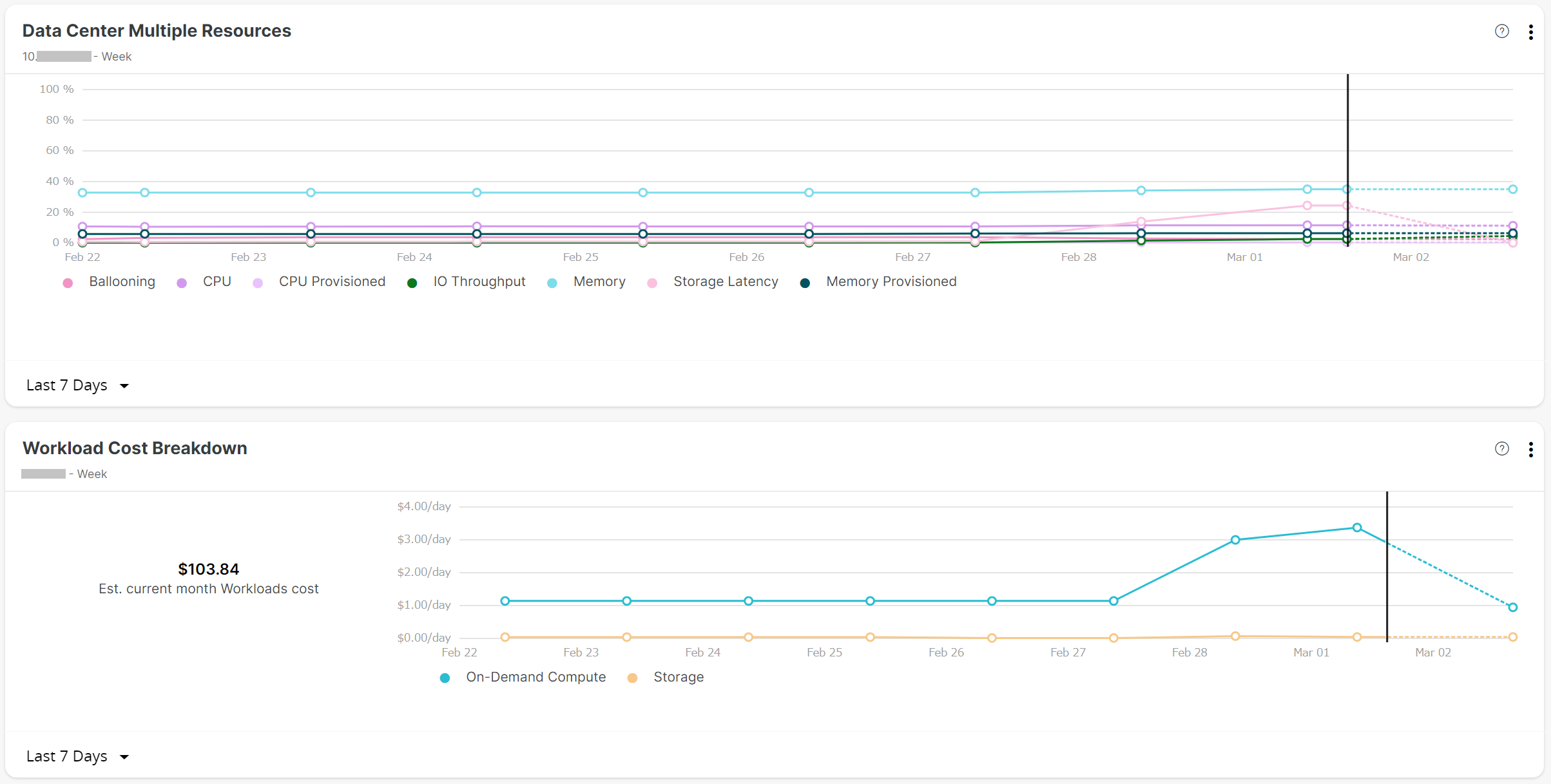Click the Storage Latency peak point near Mar 01
This screenshot has width=1551, height=784.
coord(1307,206)
